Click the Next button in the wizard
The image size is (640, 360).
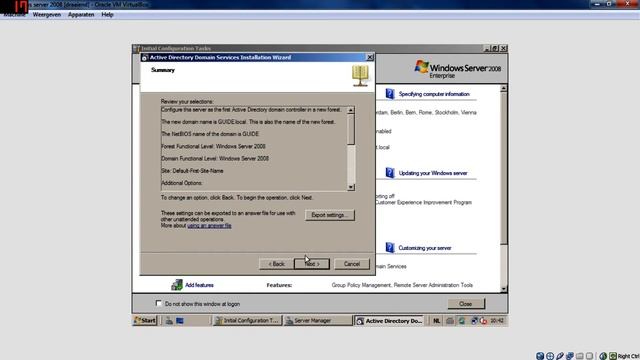point(311,264)
